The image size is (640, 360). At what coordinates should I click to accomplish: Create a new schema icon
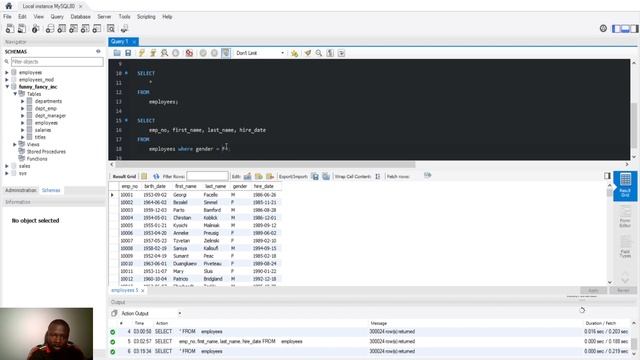[x=50, y=29]
